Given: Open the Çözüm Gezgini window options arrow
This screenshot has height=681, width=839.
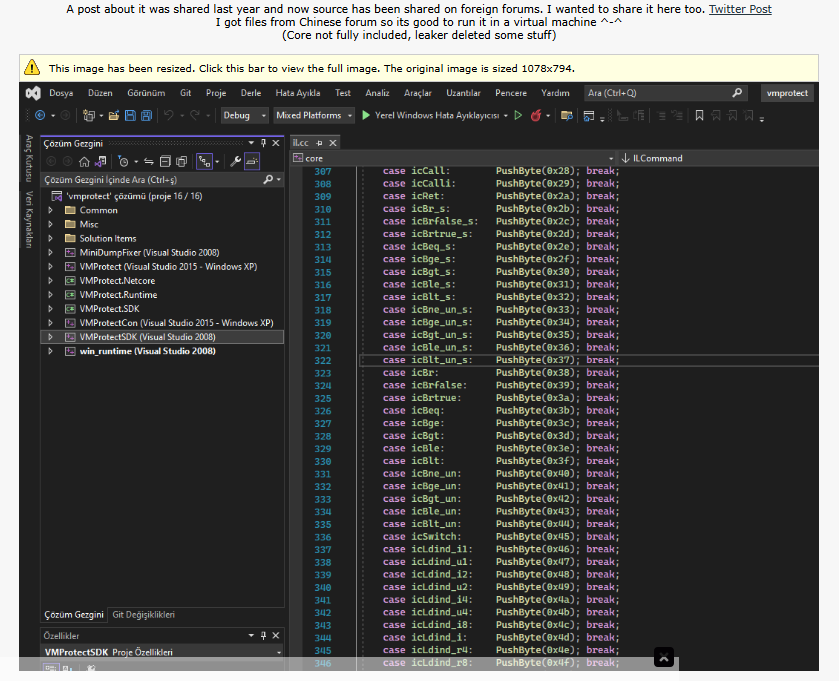Looking at the screenshot, I should 251,143.
